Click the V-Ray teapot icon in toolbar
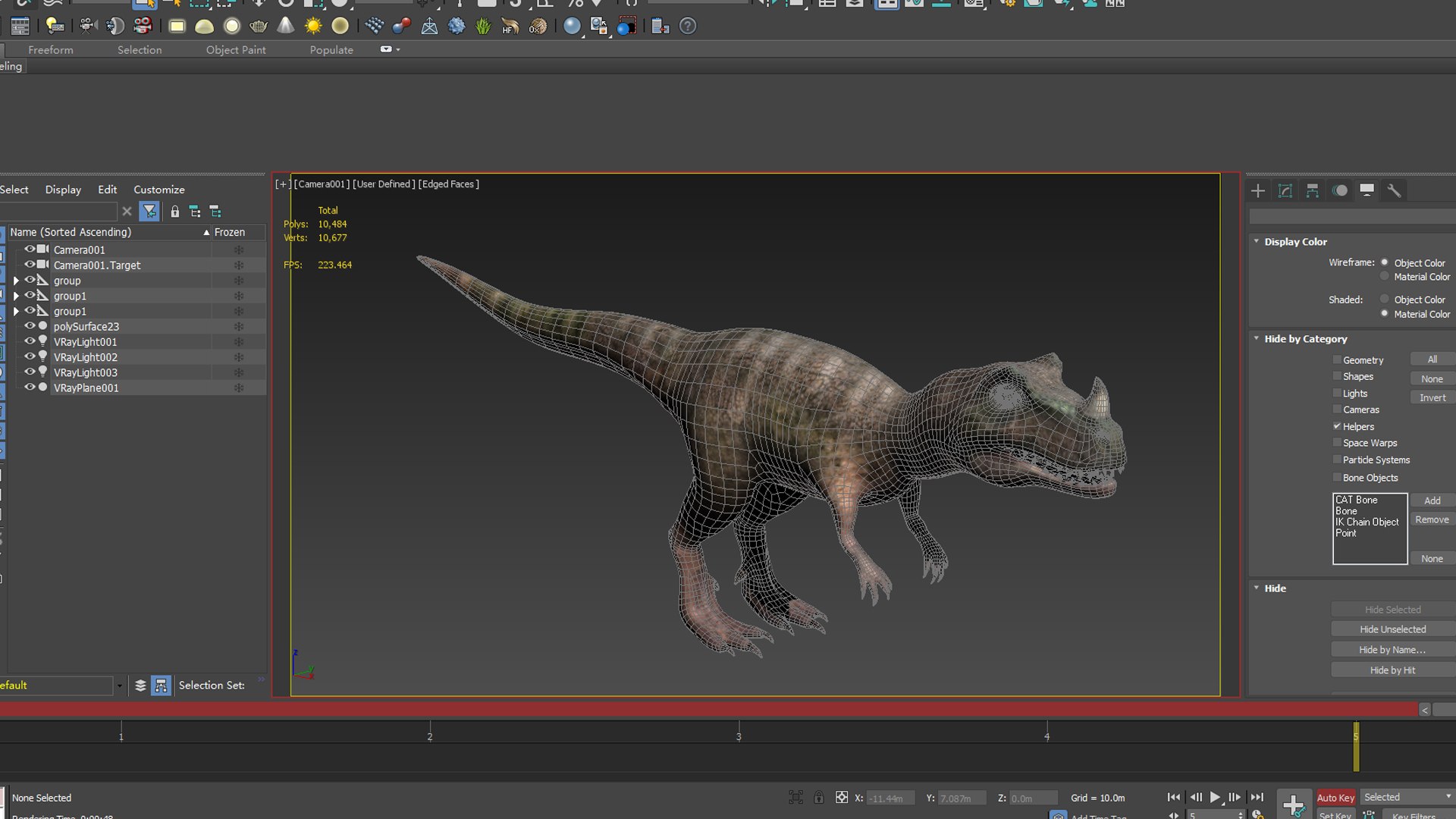Image resolution: width=1456 pixels, height=819 pixels. (x=259, y=27)
